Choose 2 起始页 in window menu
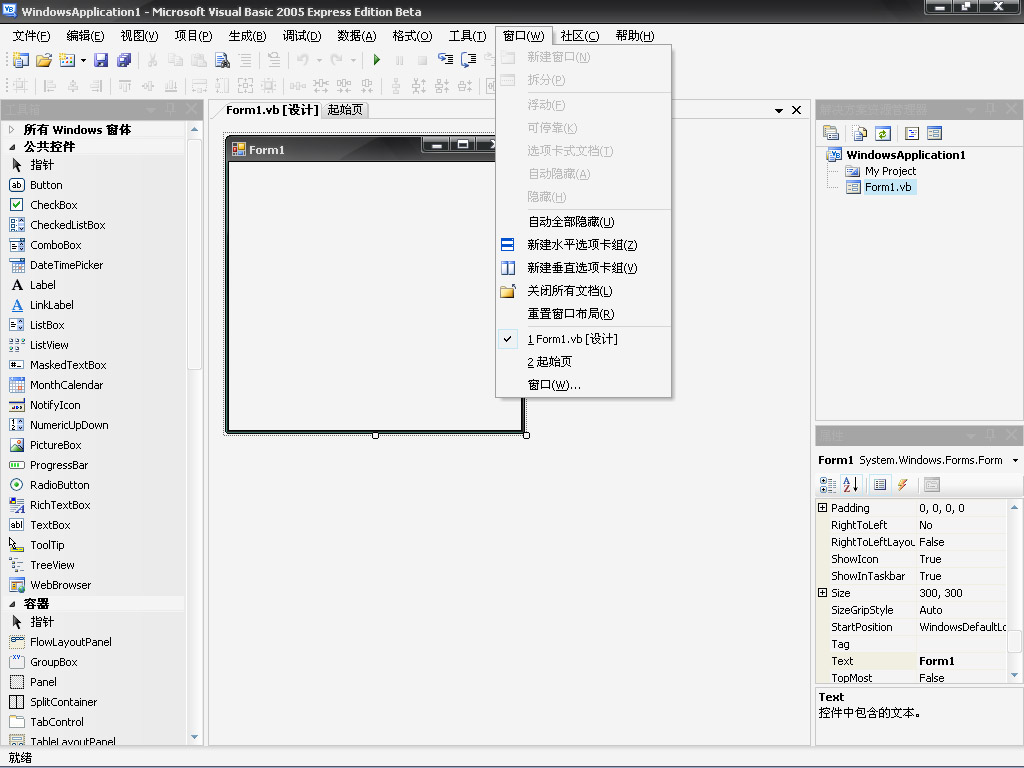Screen dimensions: 1024x768 click(x=583, y=362)
